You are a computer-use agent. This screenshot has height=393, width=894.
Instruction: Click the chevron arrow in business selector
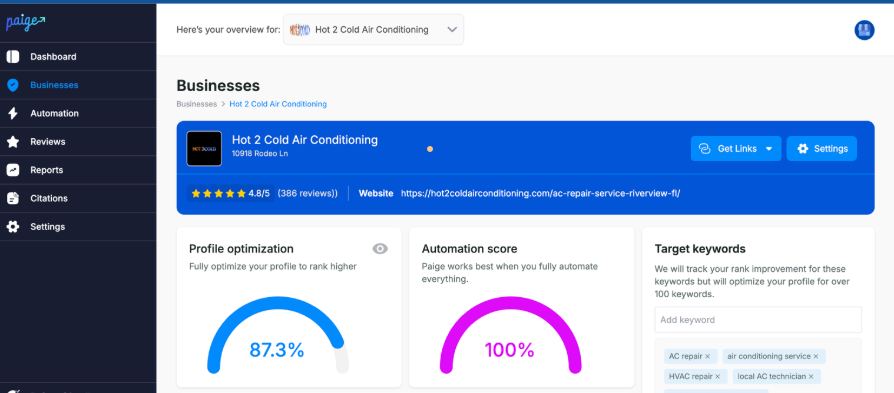point(452,30)
